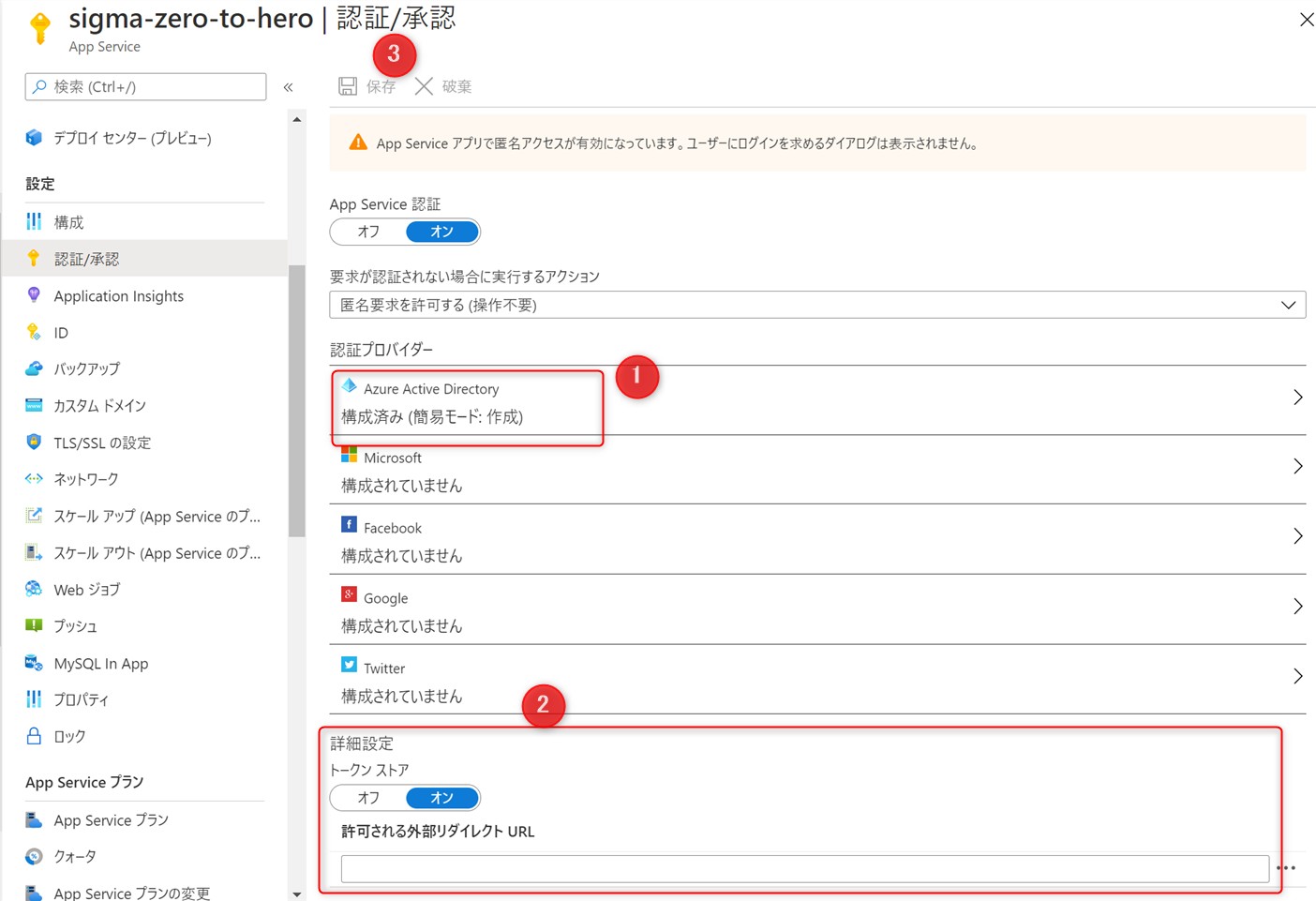Viewport: 1316px width, 901px height.
Task: Close the 認証/承認 blade with X
Action: coord(1307,19)
